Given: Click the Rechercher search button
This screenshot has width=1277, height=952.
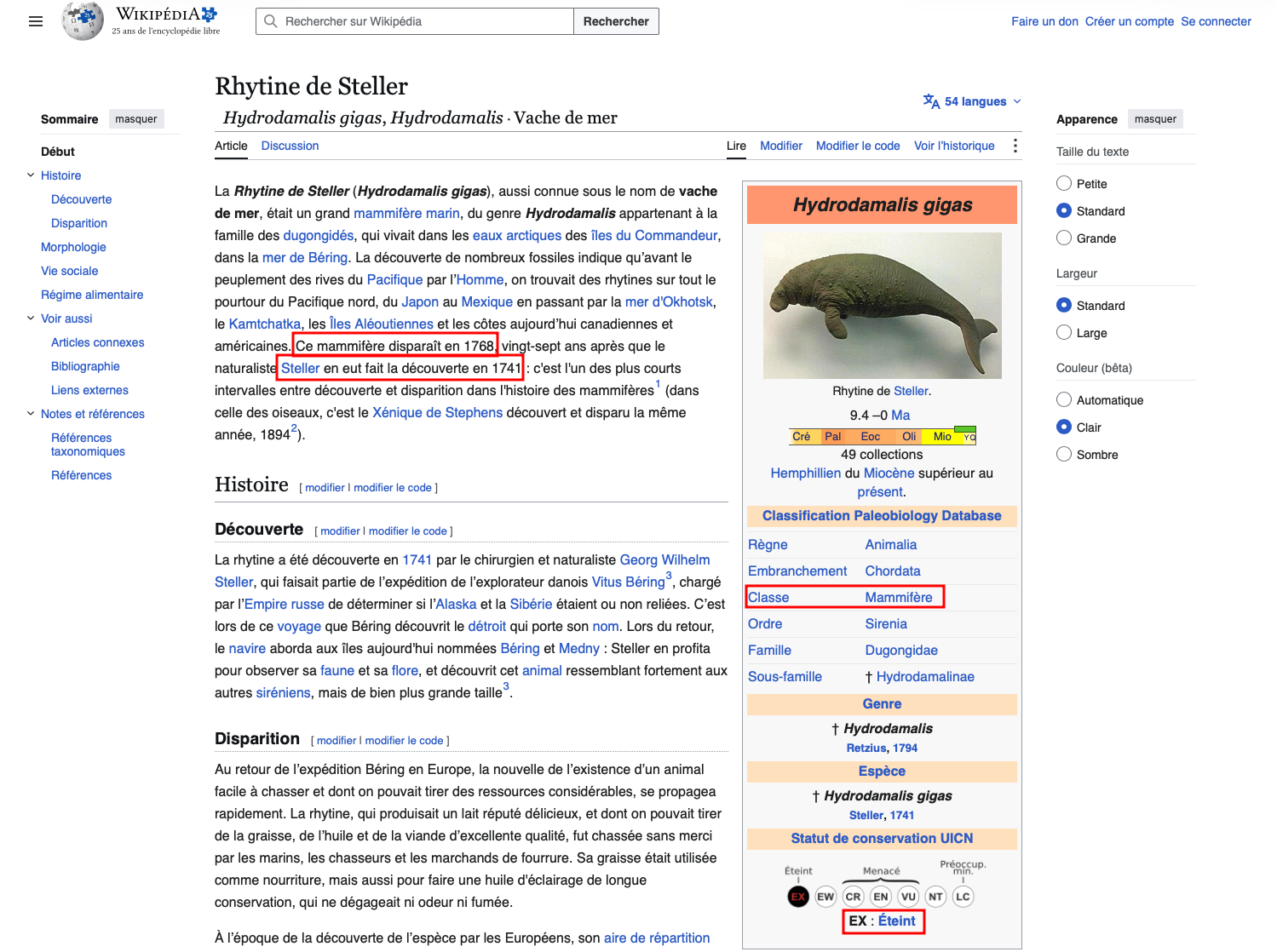Looking at the screenshot, I should point(616,21).
